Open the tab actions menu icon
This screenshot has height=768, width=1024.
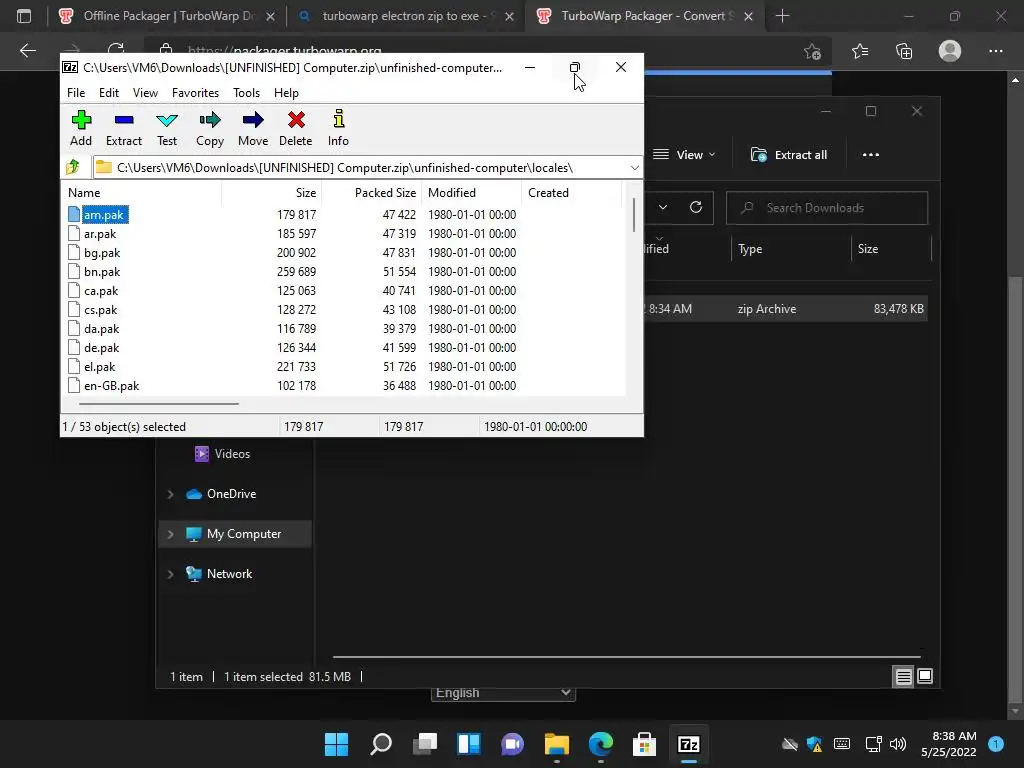pos(24,16)
